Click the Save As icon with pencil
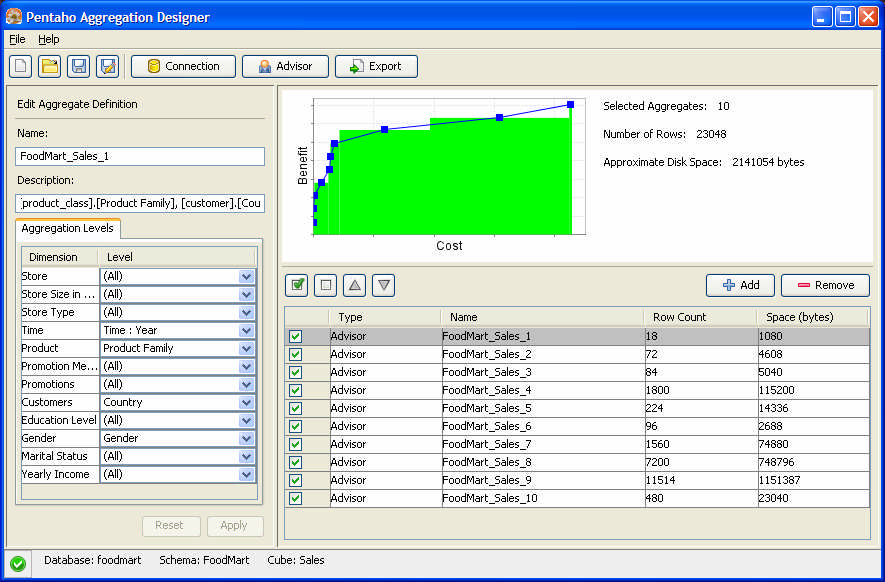Viewport: 885px width, 582px height. click(107, 67)
